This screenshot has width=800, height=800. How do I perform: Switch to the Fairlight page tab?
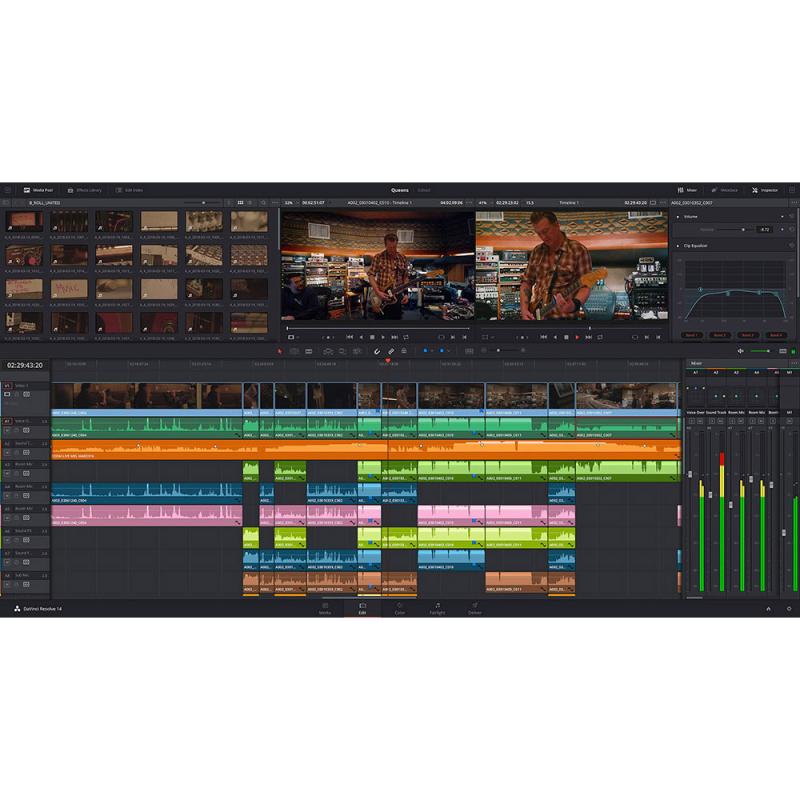point(437,608)
